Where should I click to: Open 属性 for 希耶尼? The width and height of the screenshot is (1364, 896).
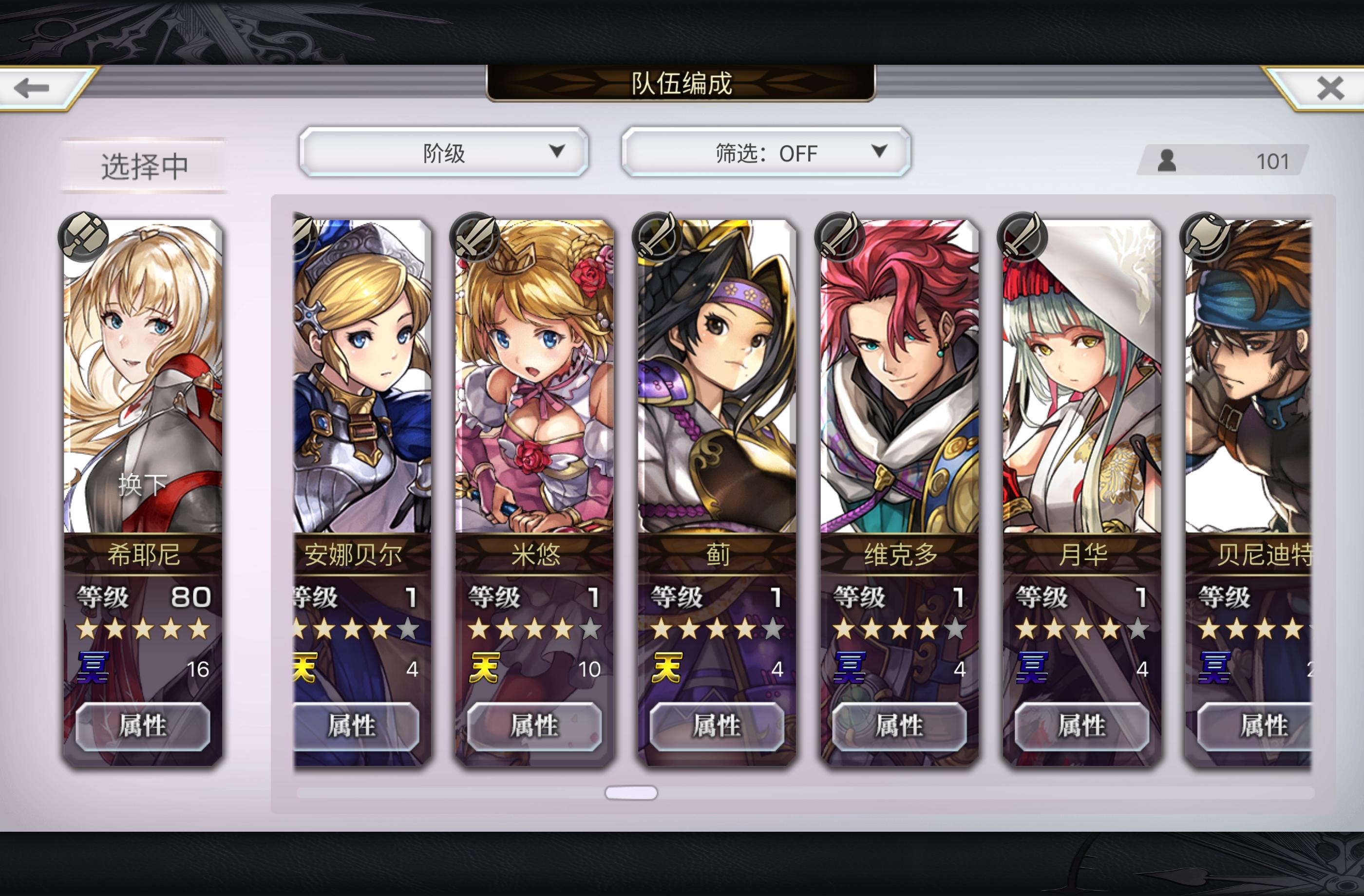coord(143,727)
